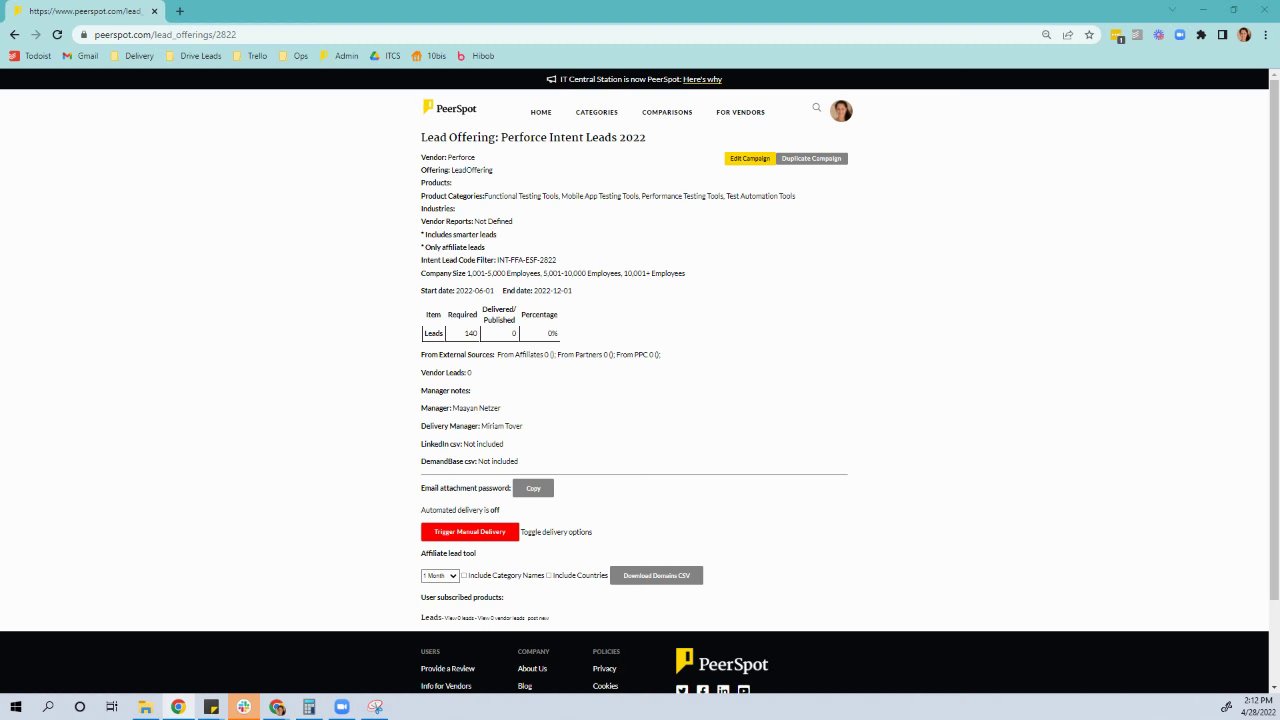1280x720 pixels.
Task: Click the share page icon in address bar
Action: (x=1068, y=34)
